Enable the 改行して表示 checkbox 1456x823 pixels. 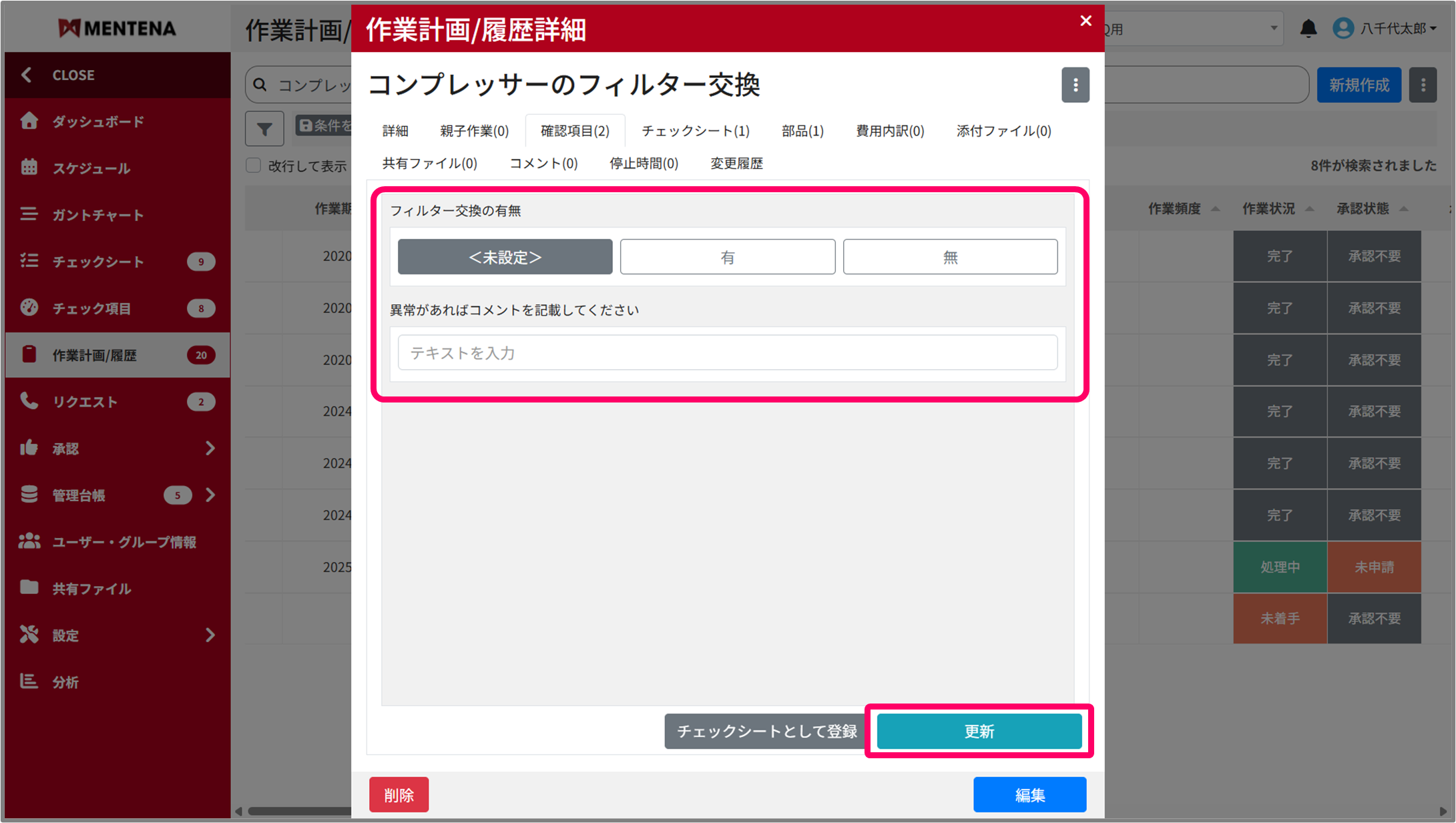tap(254, 166)
